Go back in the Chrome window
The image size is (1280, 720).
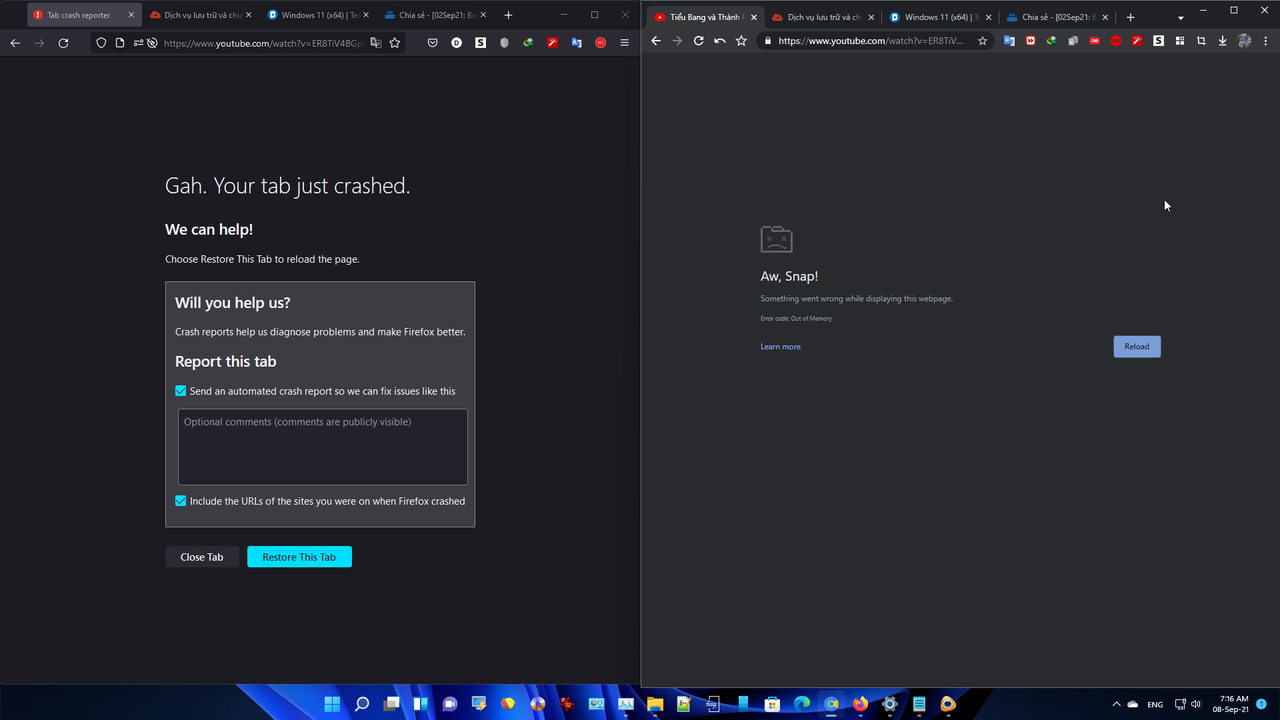coord(656,41)
